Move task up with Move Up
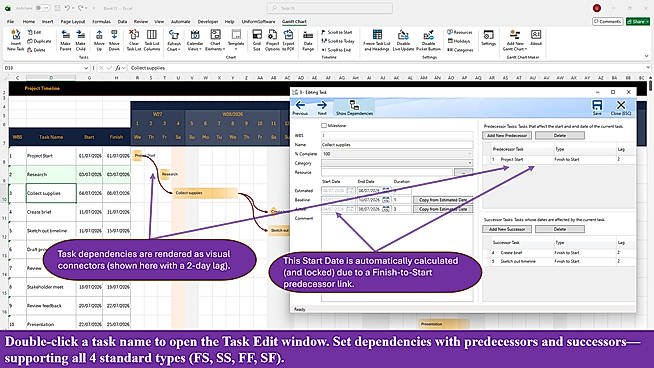The height and width of the screenshot is (368, 654). pyautogui.click(x=99, y=40)
